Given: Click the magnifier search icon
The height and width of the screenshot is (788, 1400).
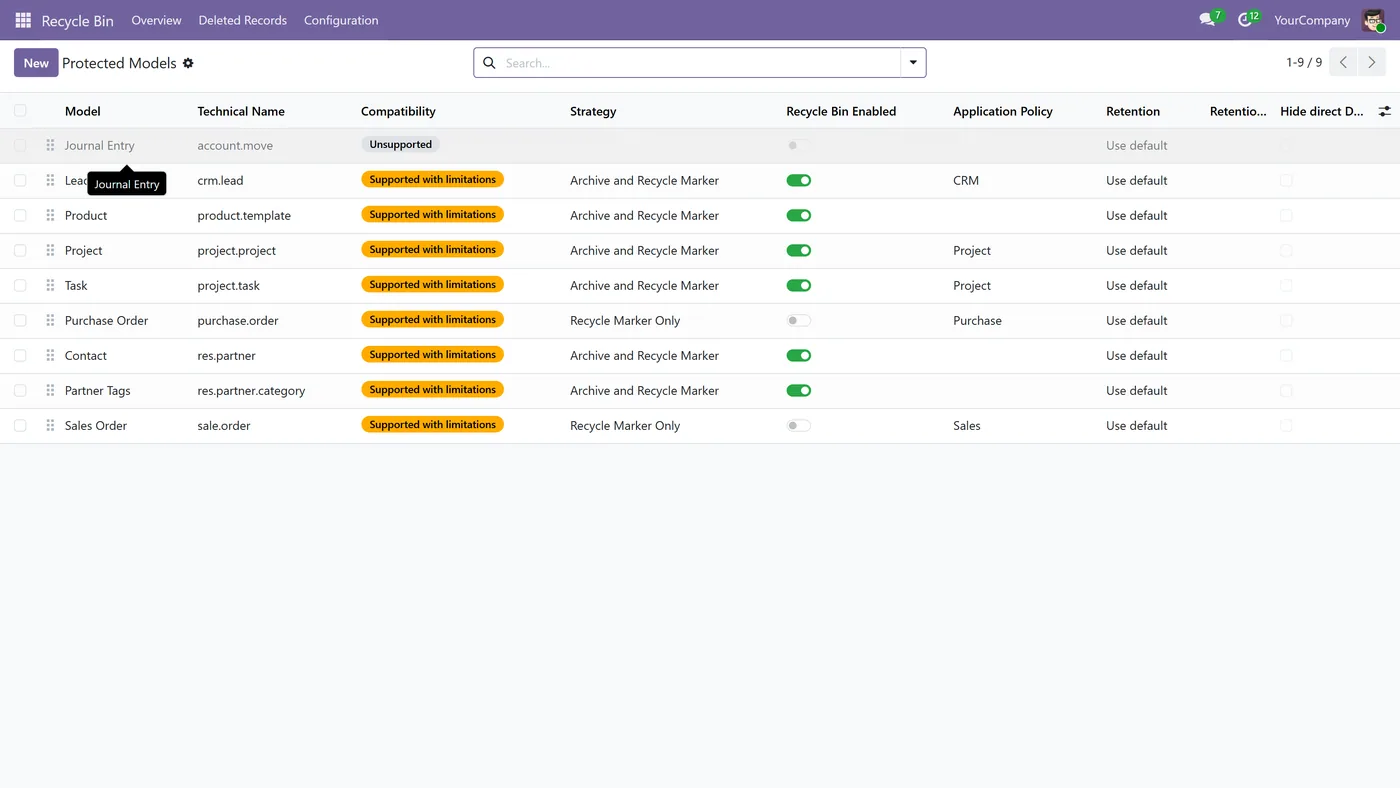Looking at the screenshot, I should pos(489,63).
